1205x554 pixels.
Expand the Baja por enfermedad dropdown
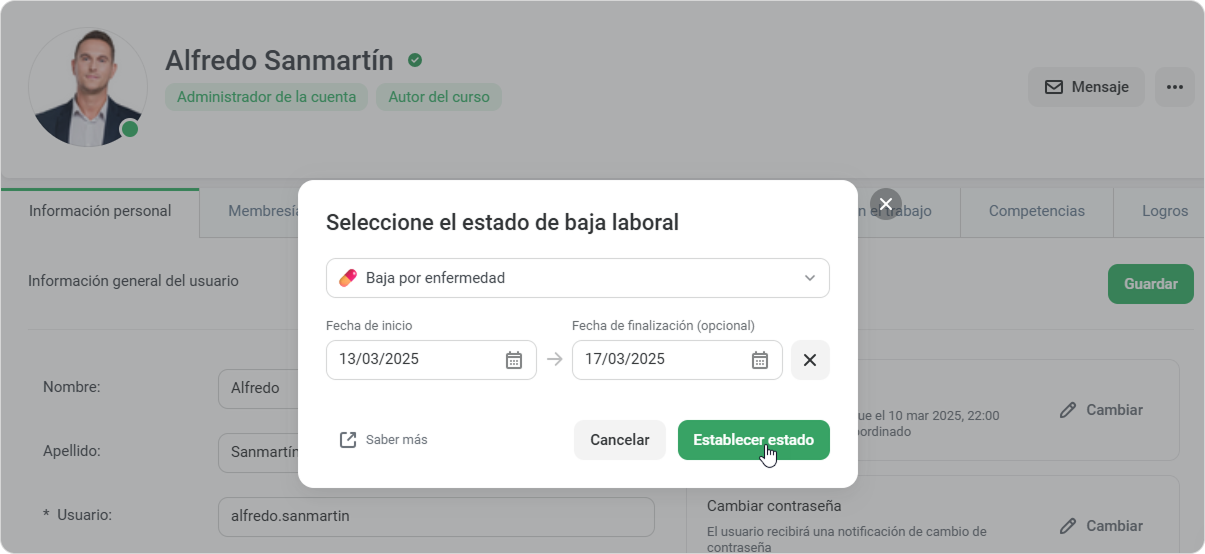point(577,278)
